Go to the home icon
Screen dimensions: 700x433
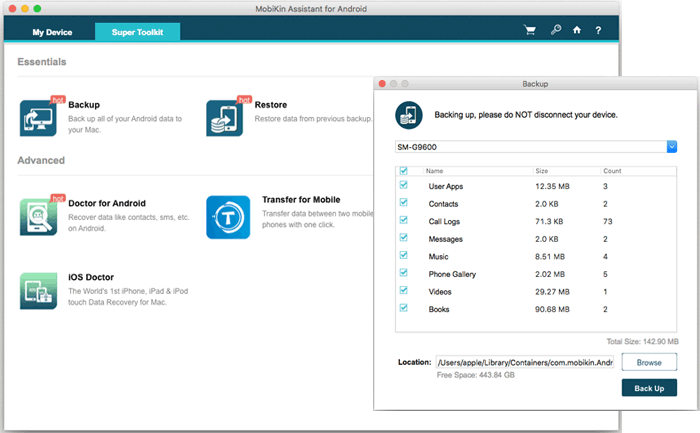click(577, 30)
